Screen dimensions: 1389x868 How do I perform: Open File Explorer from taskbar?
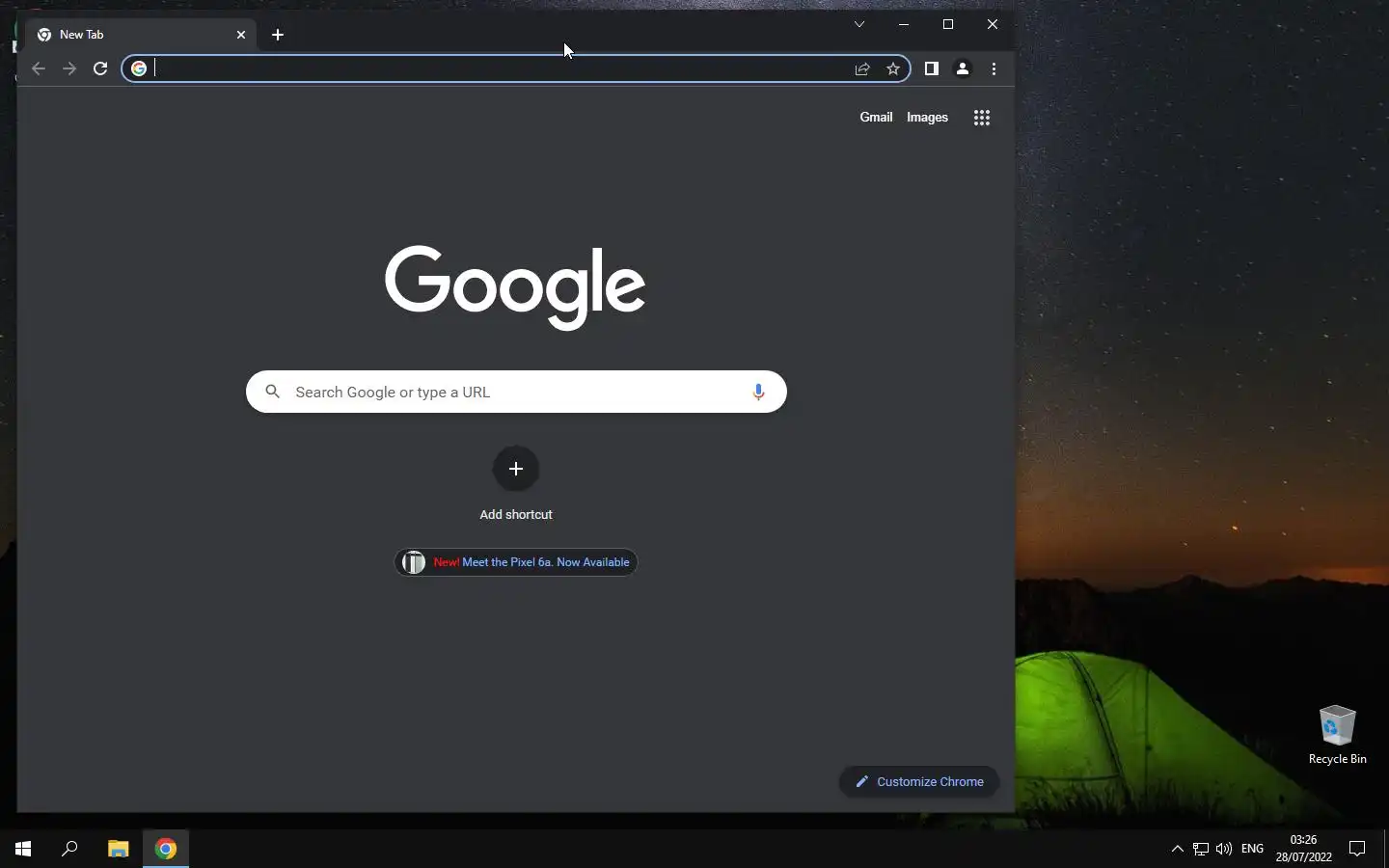118,849
